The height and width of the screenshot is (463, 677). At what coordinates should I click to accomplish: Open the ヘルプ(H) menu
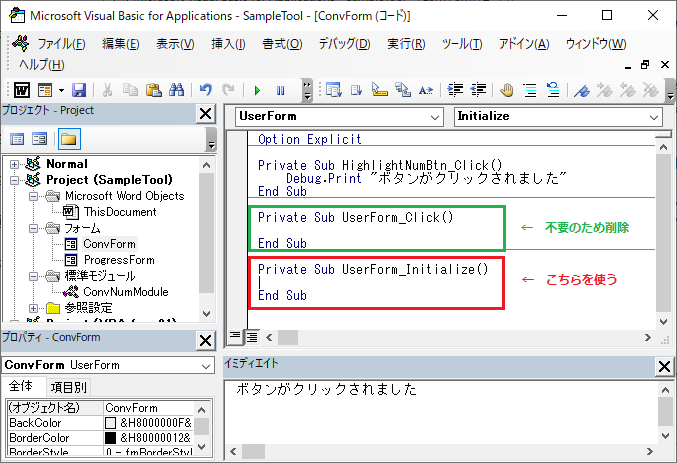click(x=42, y=64)
